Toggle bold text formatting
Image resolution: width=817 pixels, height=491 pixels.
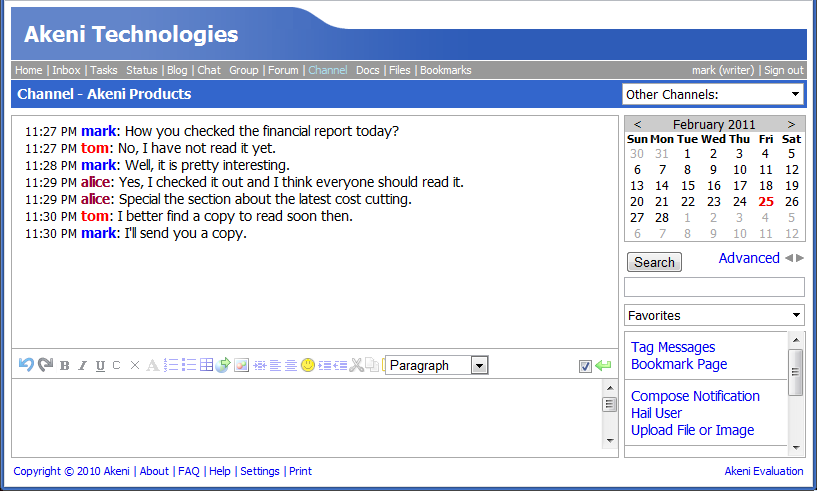65,365
